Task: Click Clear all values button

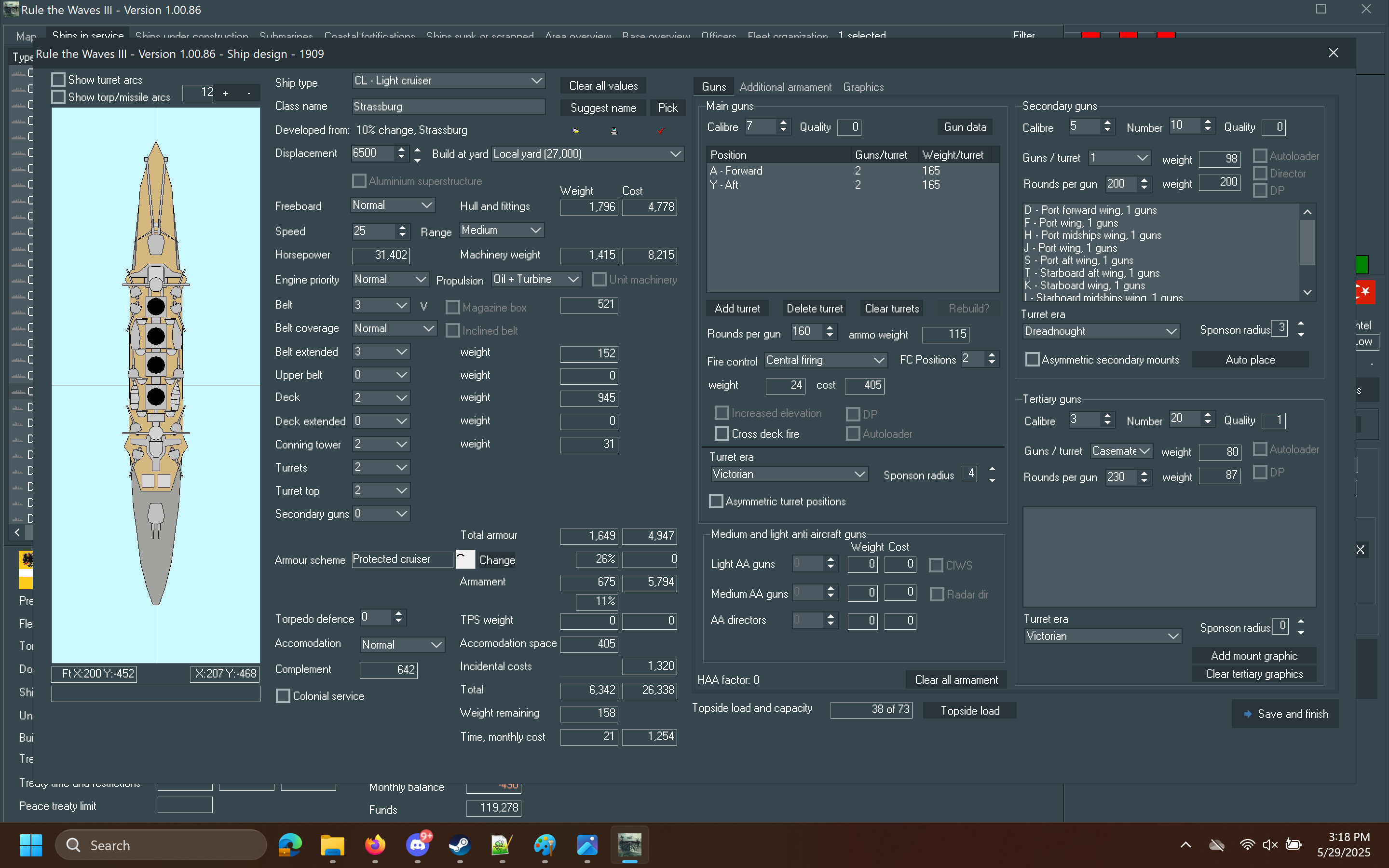Action: point(603,85)
